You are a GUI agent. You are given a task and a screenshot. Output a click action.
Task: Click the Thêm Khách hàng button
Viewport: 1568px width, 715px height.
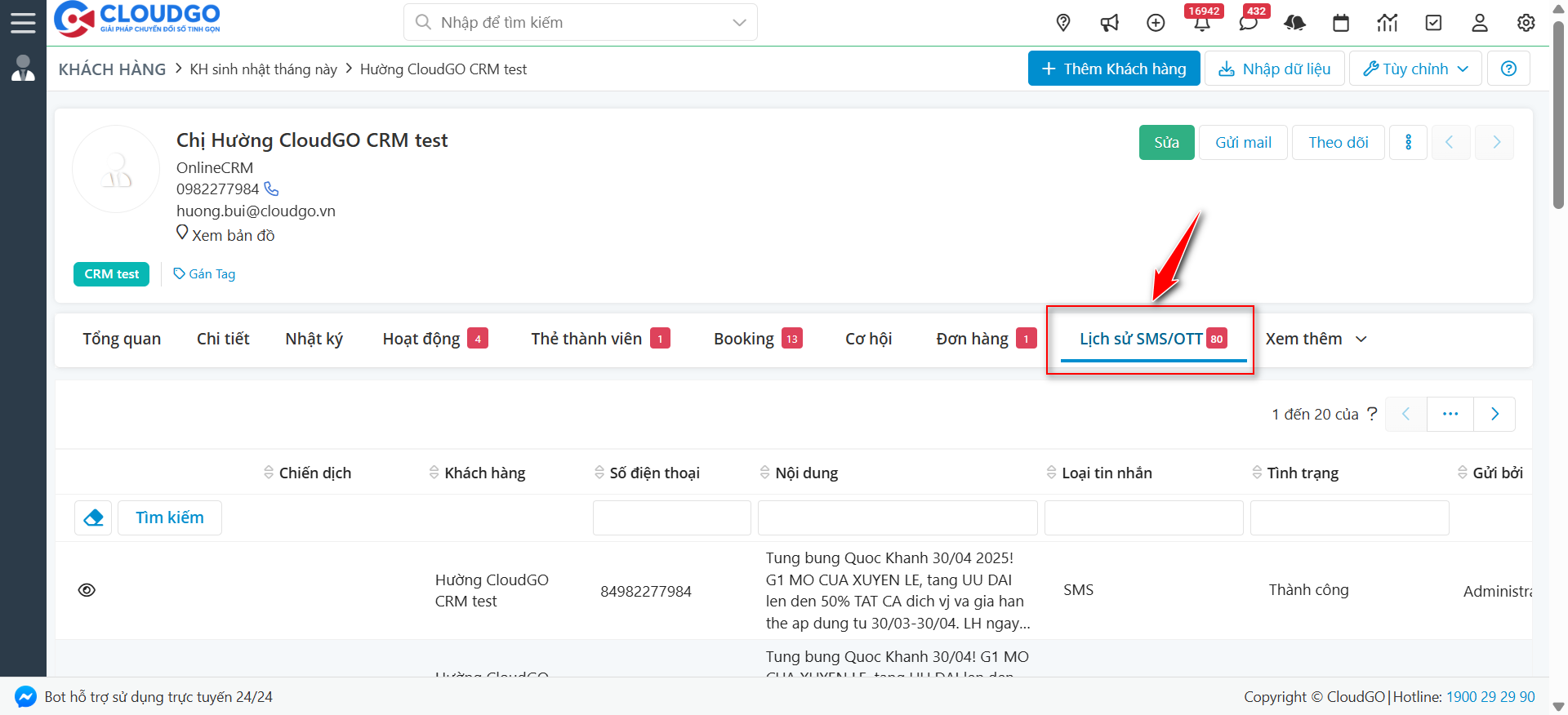point(1113,69)
